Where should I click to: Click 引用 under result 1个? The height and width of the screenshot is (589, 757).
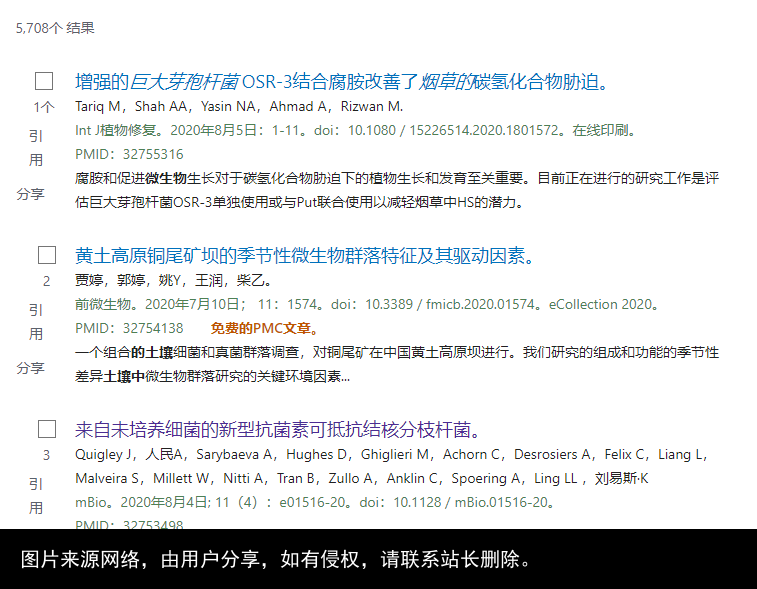click(36, 148)
